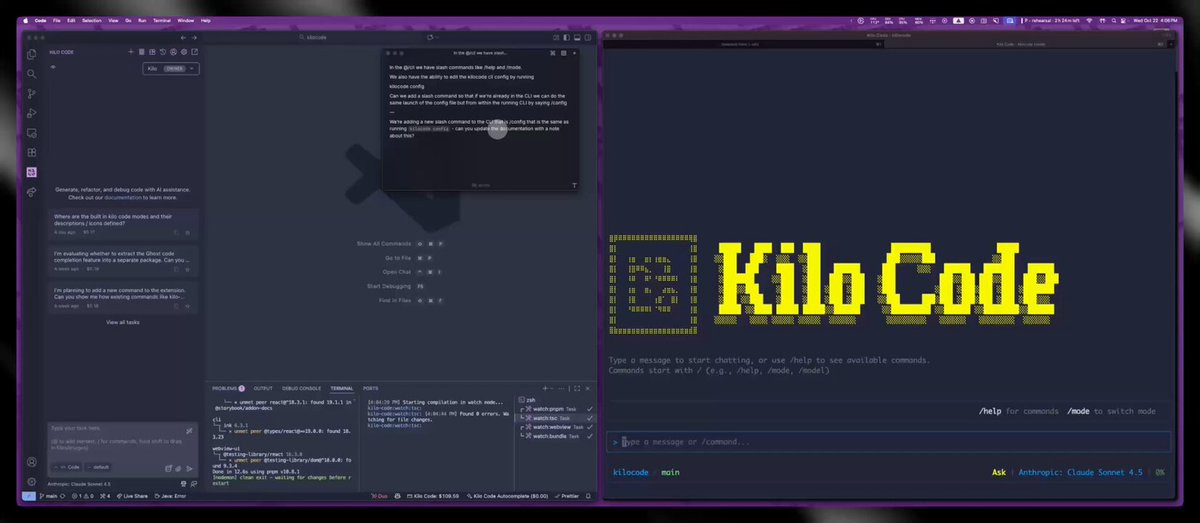Image resolution: width=1200 pixels, height=523 pixels.
Task: Open the Selection menu in menu bar
Action: coord(91,20)
